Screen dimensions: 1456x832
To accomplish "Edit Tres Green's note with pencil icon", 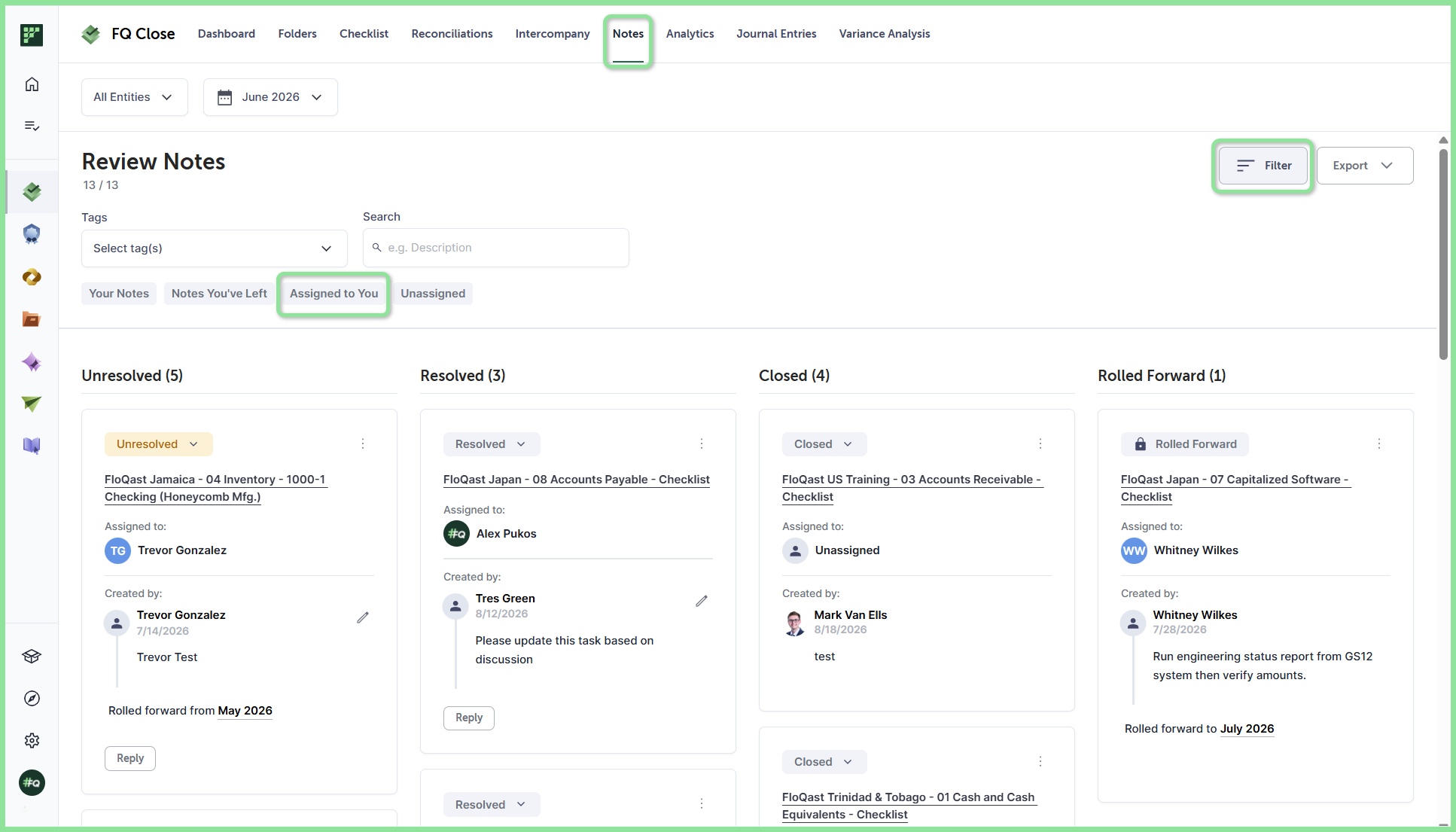I will (x=702, y=601).
